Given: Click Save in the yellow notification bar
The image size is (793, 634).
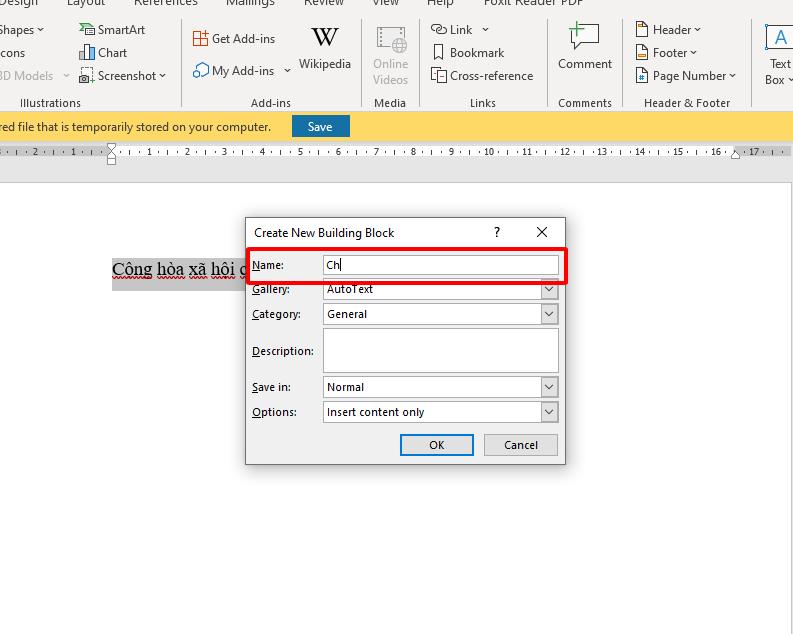Looking at the screenshot, I should [x=321, y=126].
